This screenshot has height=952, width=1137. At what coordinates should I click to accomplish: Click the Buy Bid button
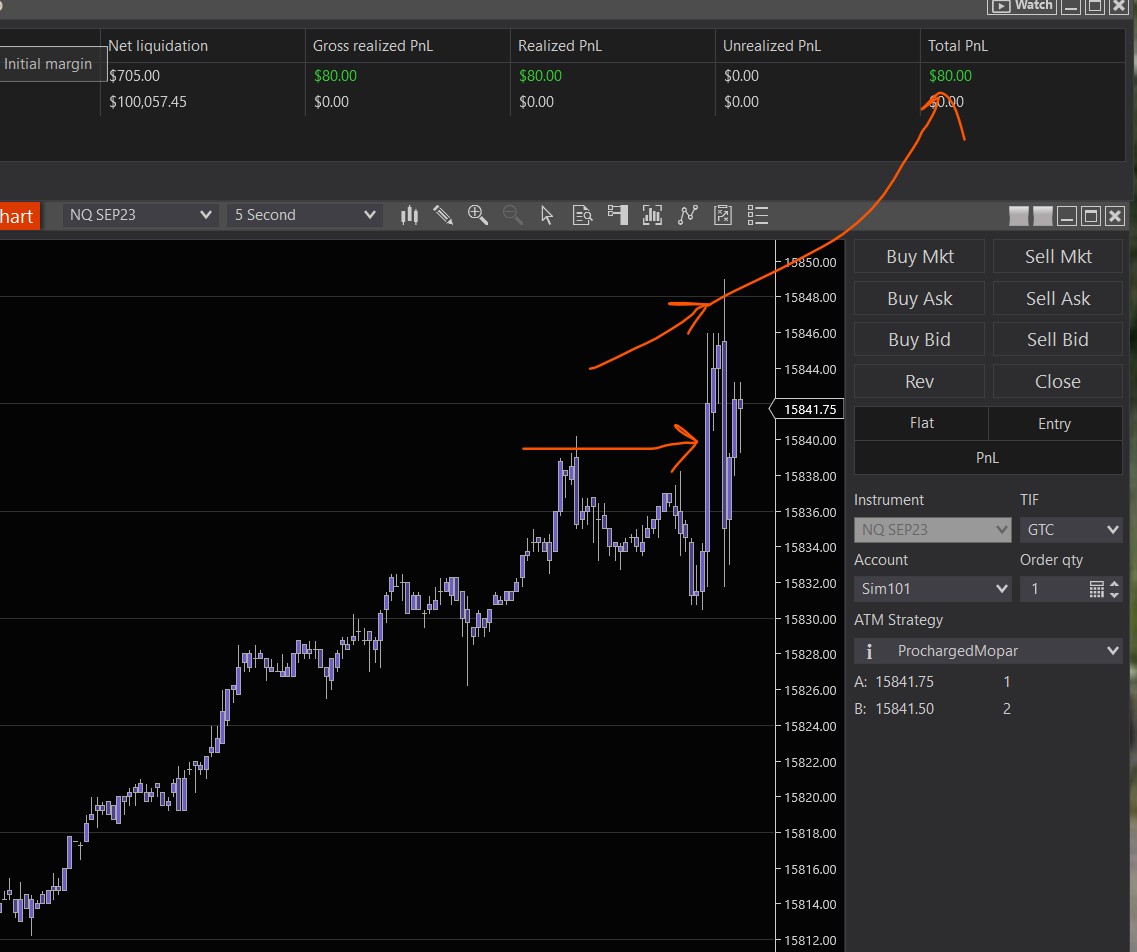click(x=919, y=340)
